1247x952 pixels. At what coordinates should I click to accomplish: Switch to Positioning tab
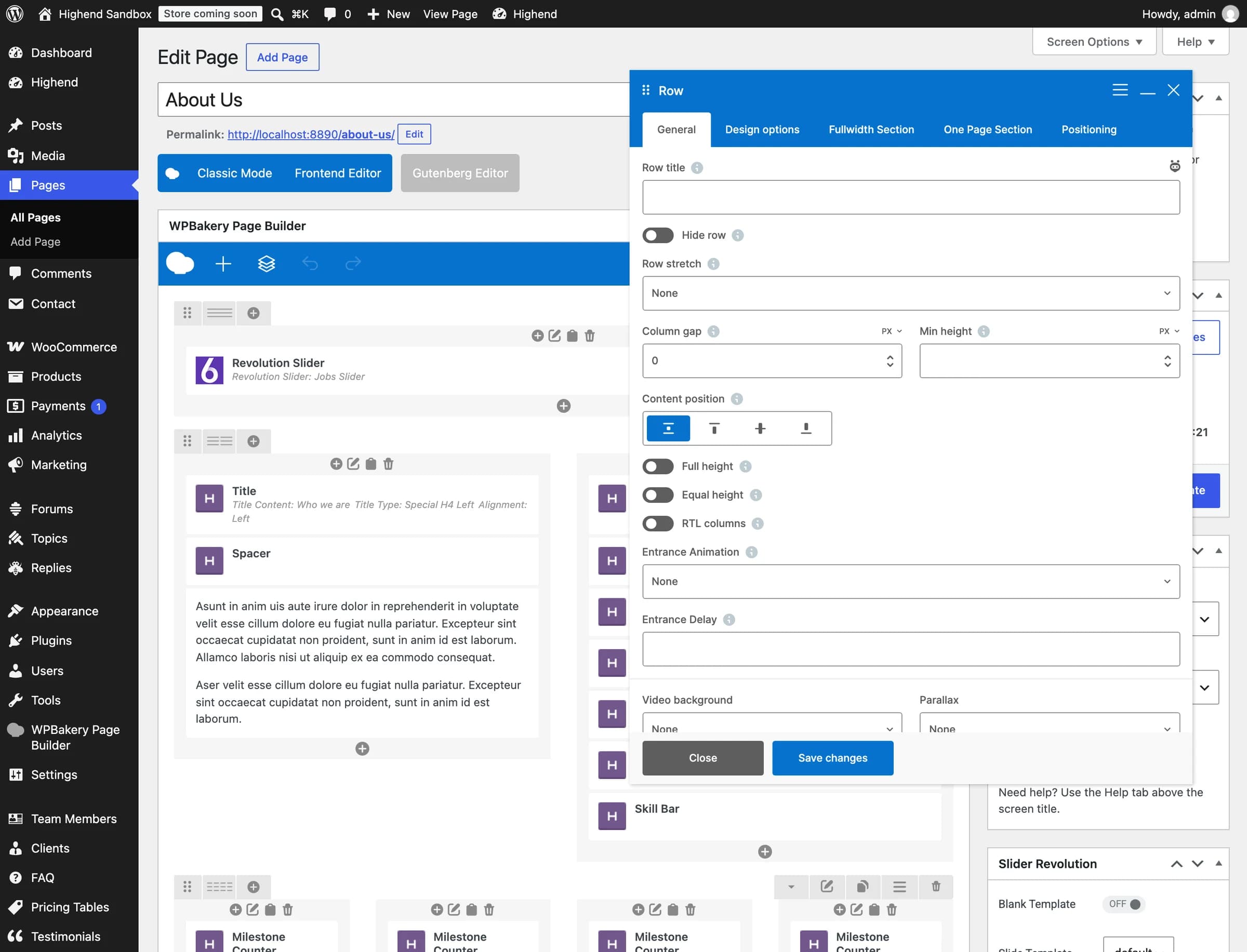coord(1089,130)
